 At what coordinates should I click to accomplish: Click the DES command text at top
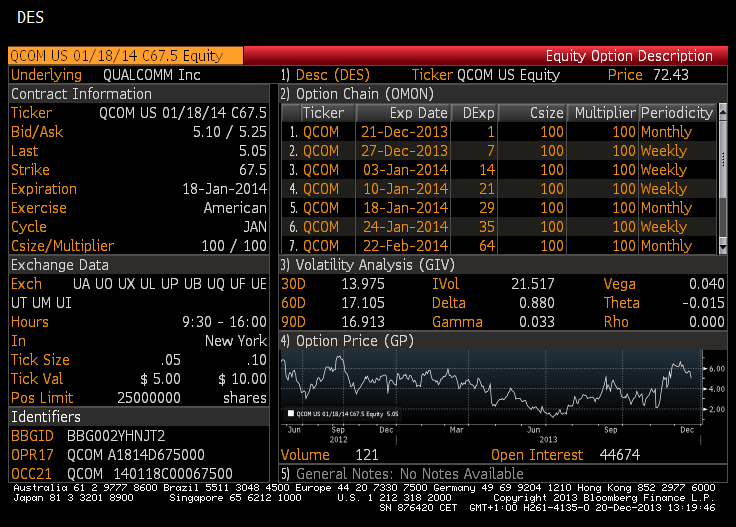(30, 17)
